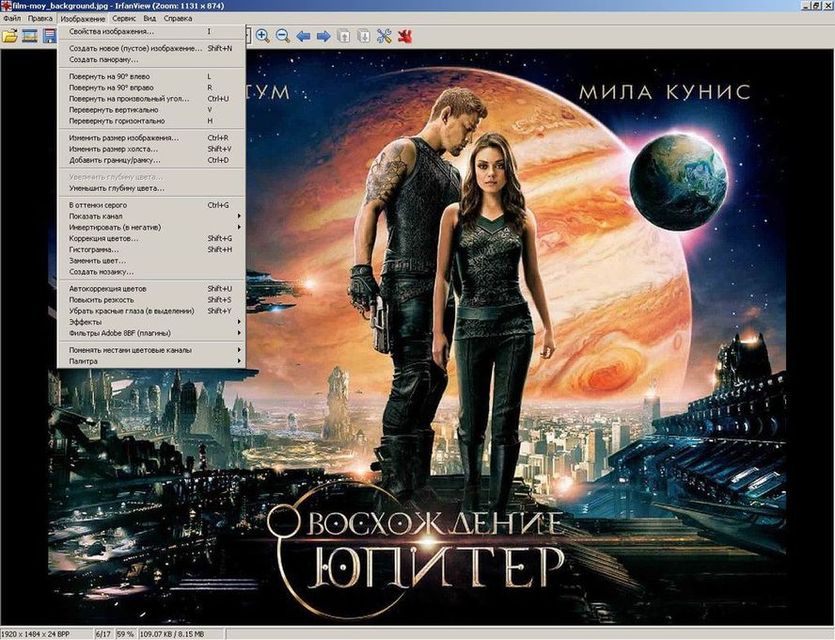Open the Файл menu
835x640 pixels.
(x=12, y=18)
